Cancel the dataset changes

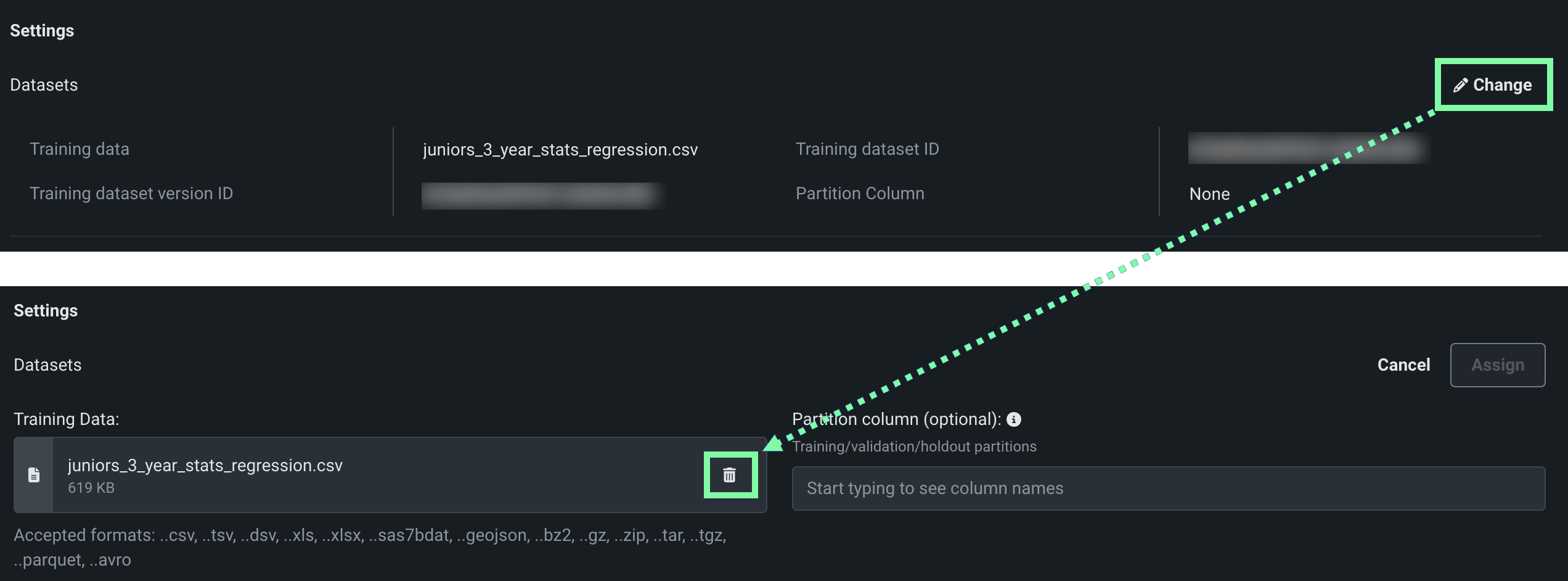1403,365
